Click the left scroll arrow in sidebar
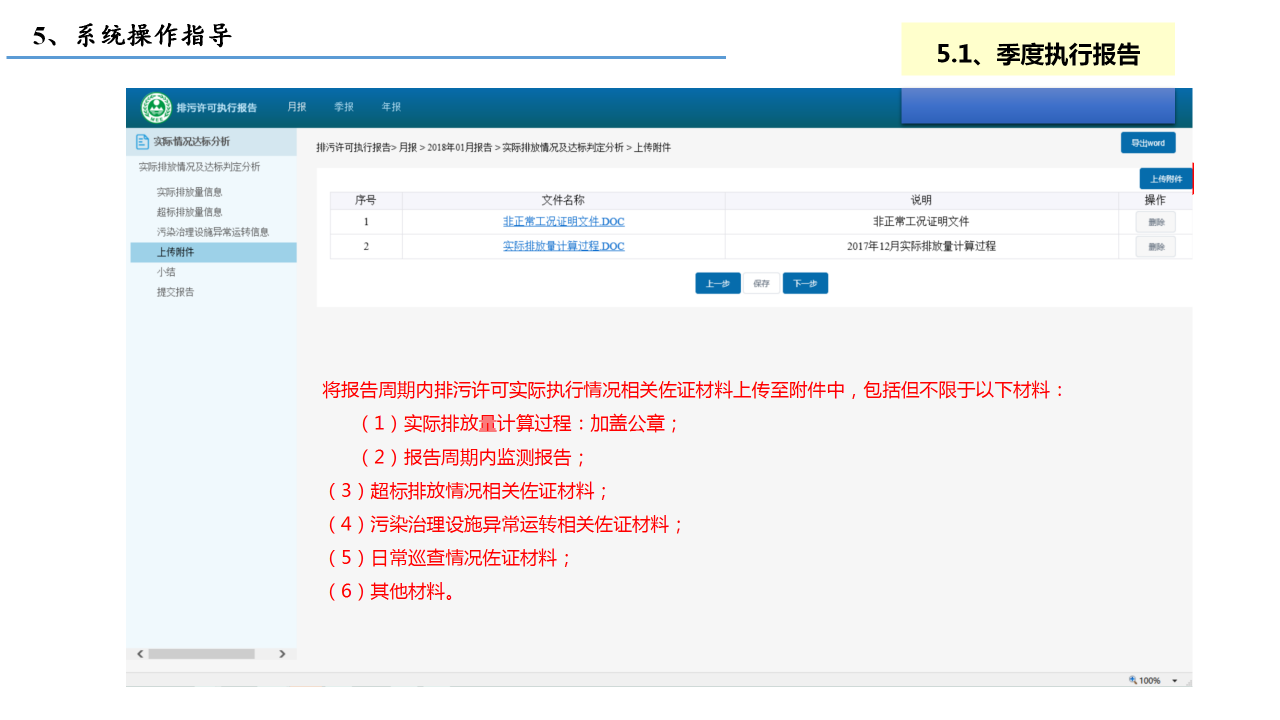 [139, 654]
